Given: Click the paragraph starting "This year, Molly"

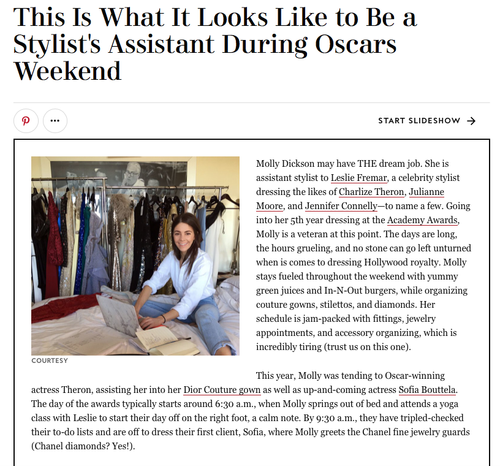Looking at the screenshot, I should [251, 411].
